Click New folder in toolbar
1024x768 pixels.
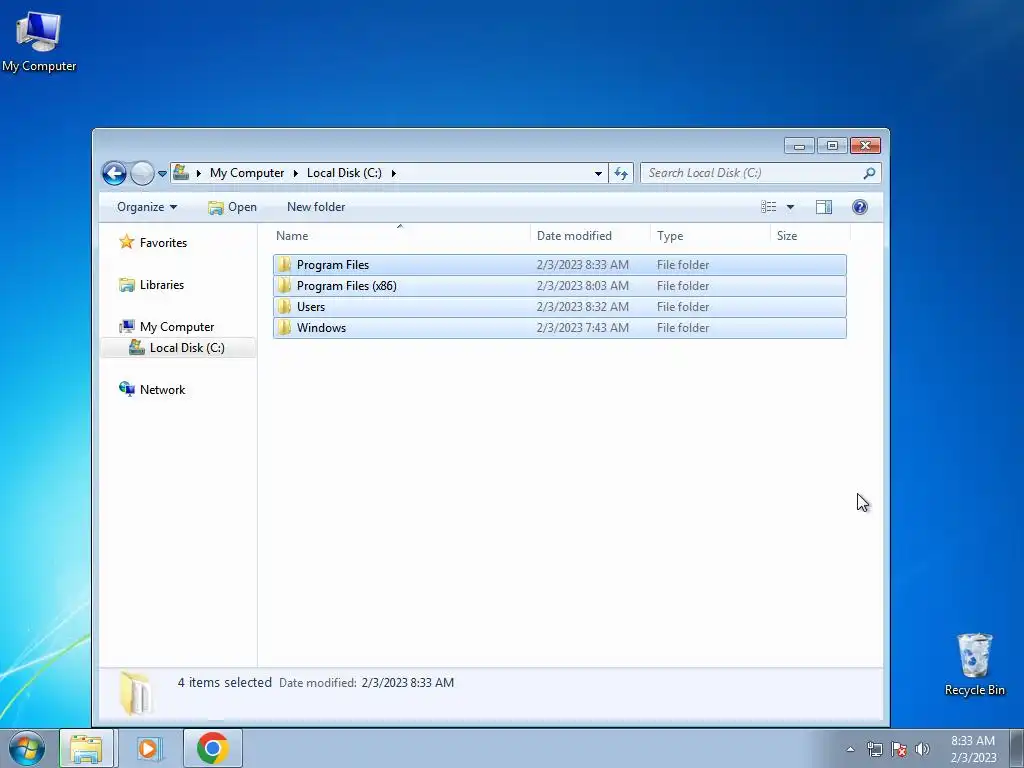[x=316, y=207]
